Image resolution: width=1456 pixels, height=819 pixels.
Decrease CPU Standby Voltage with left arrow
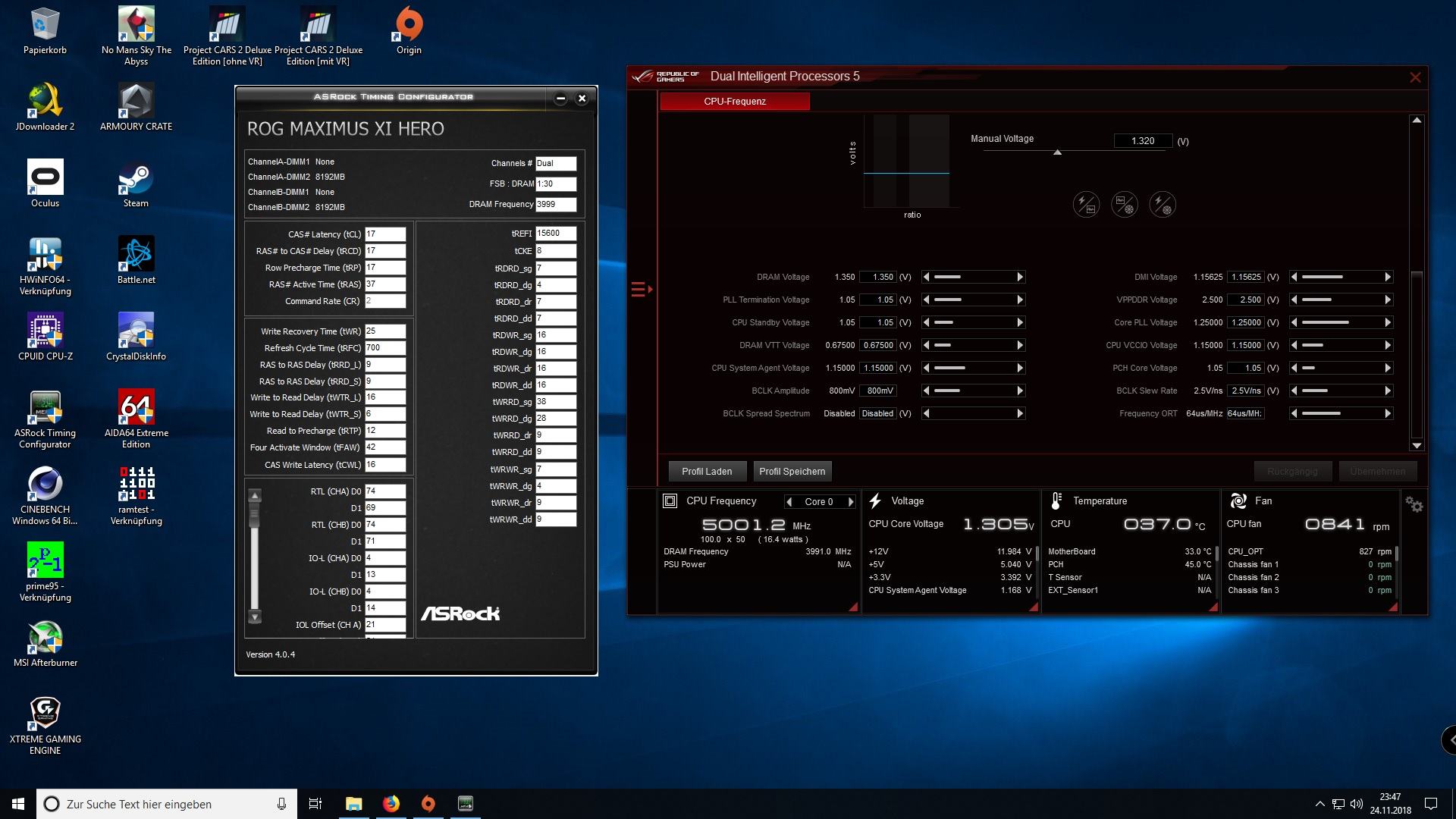click(926, 322)
